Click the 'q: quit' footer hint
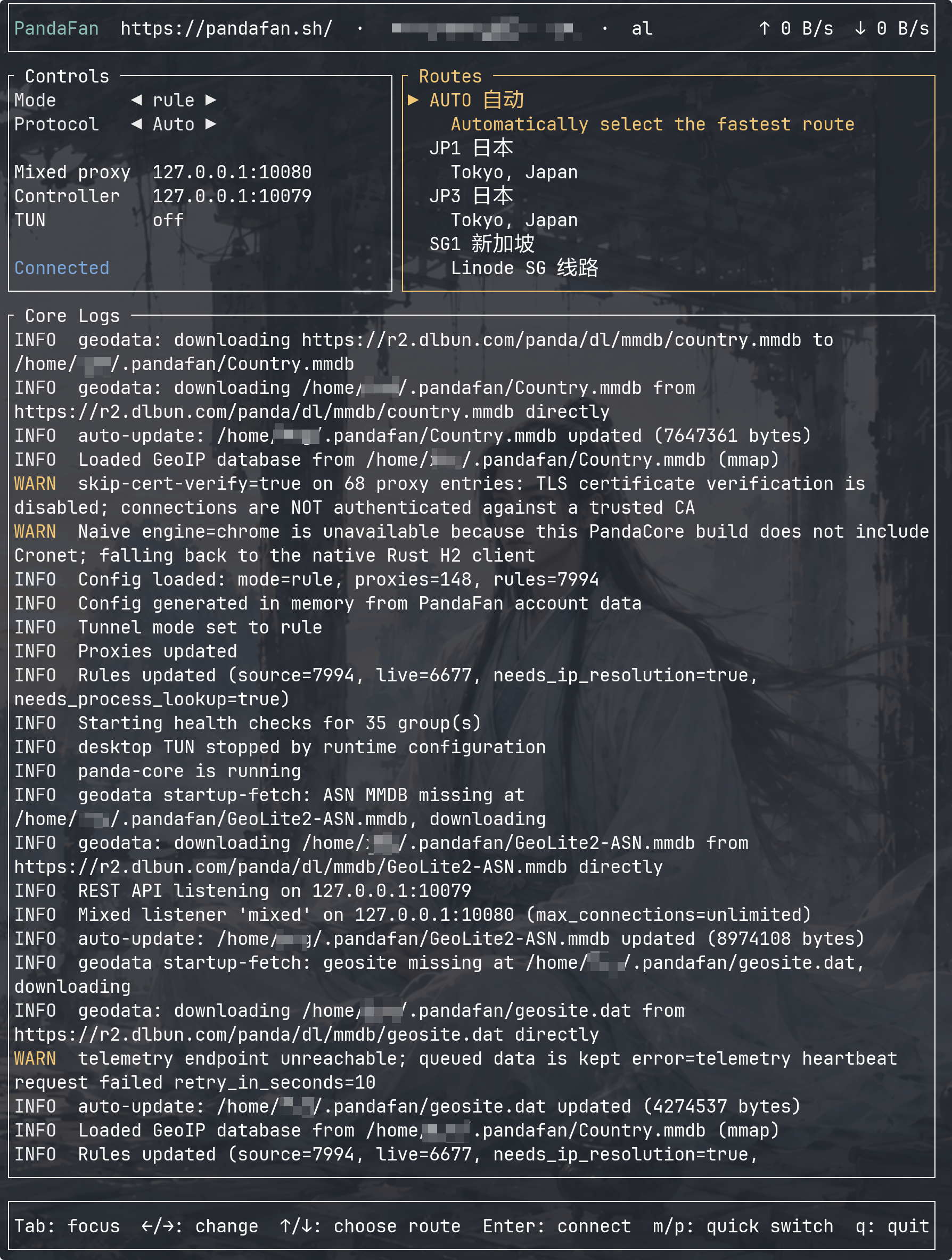This screenshot has height=1260, width=952. (892, 1226)
